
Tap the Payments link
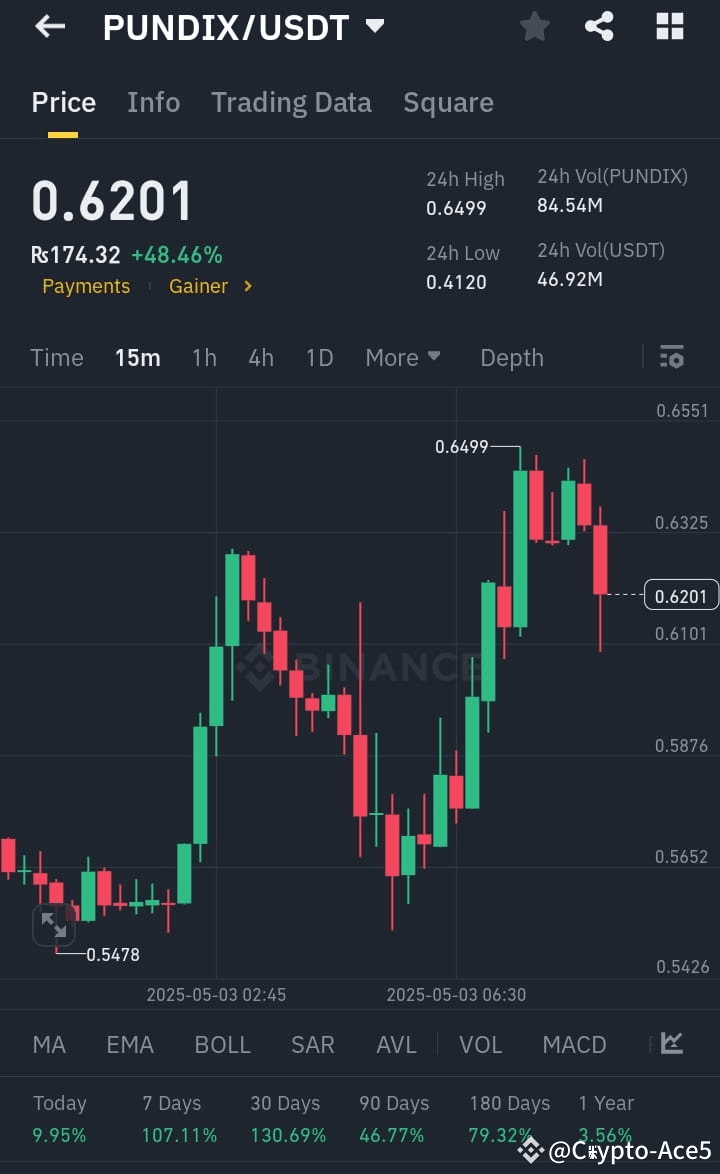point(86,286)
